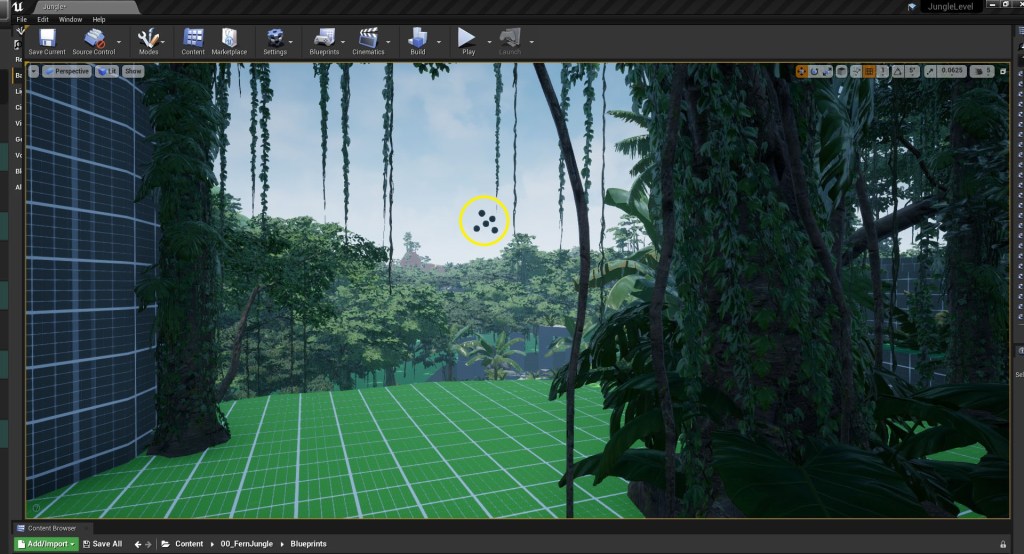This screenshot has width=1024, height=554.
Task: Toggle grid snapping in the viewport
Action: tap(869, 71)
